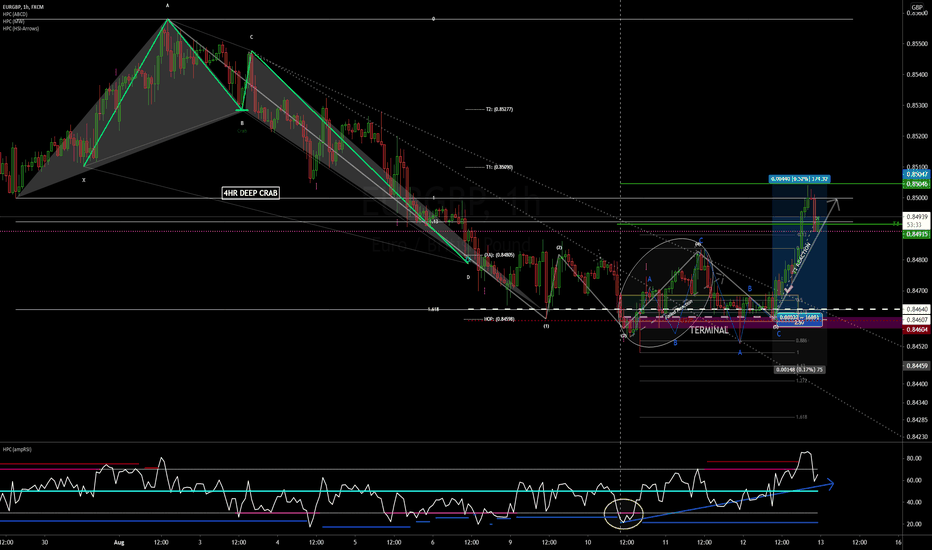
Task: Select the (1A): (0.84805) level label
Action: coord(499,254)
